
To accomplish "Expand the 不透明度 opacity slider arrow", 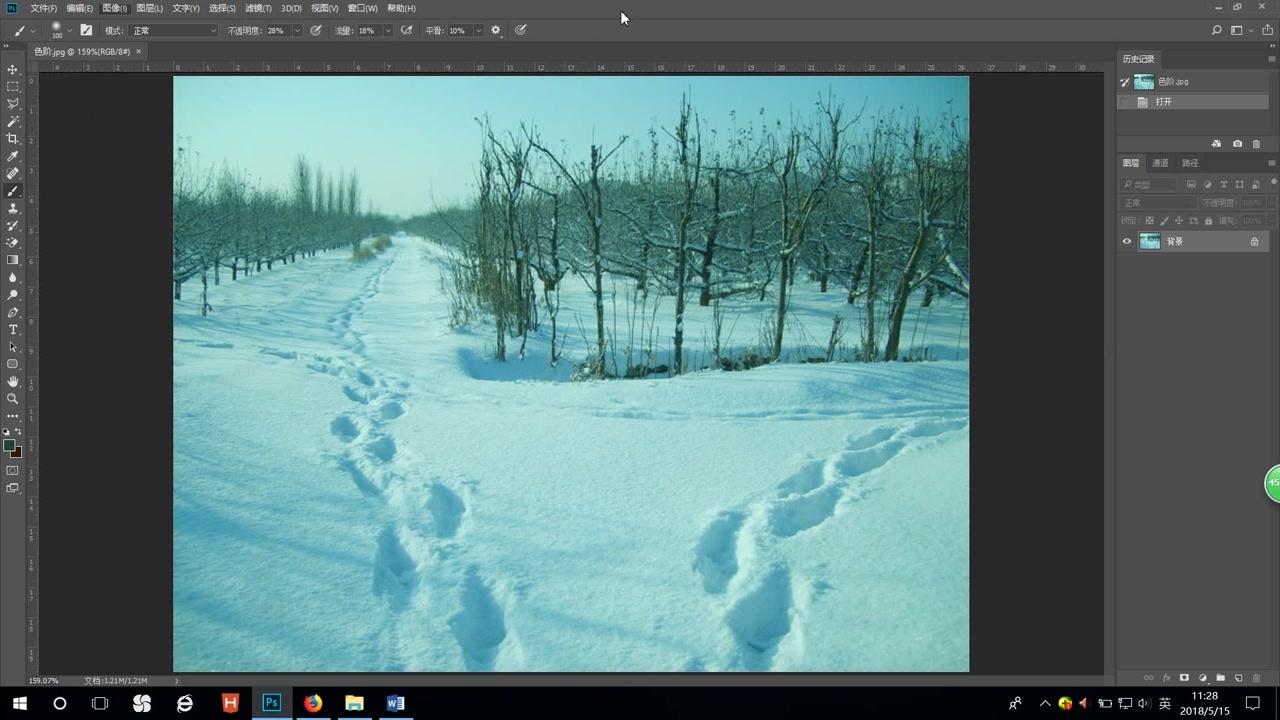I will 297,31.
